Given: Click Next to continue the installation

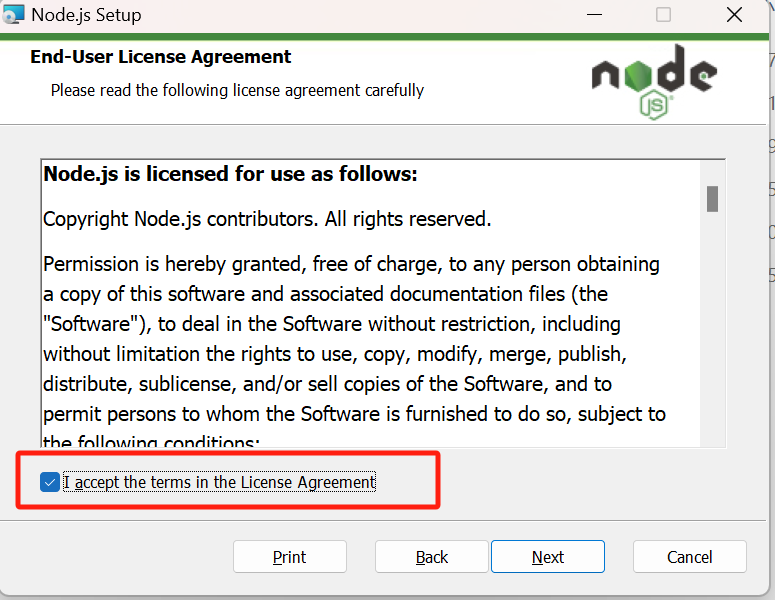Looking at the screenshot, I should [x=548, y=557].
